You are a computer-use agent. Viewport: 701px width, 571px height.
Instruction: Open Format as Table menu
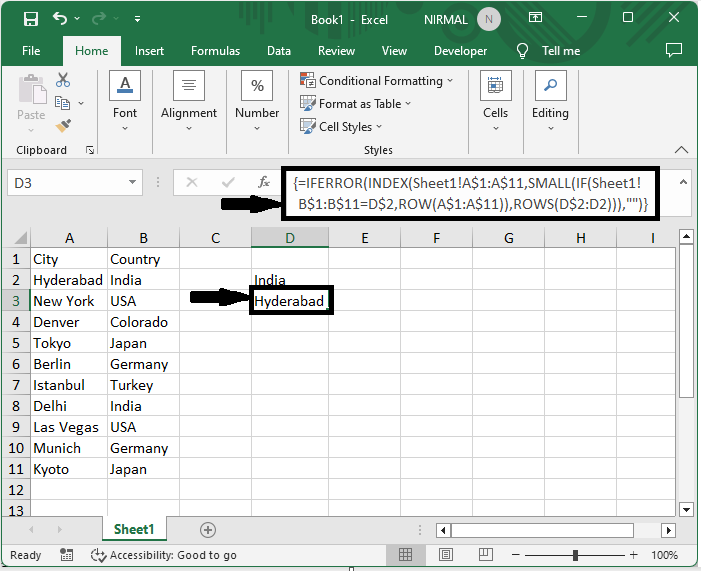[x=355, y=104]
